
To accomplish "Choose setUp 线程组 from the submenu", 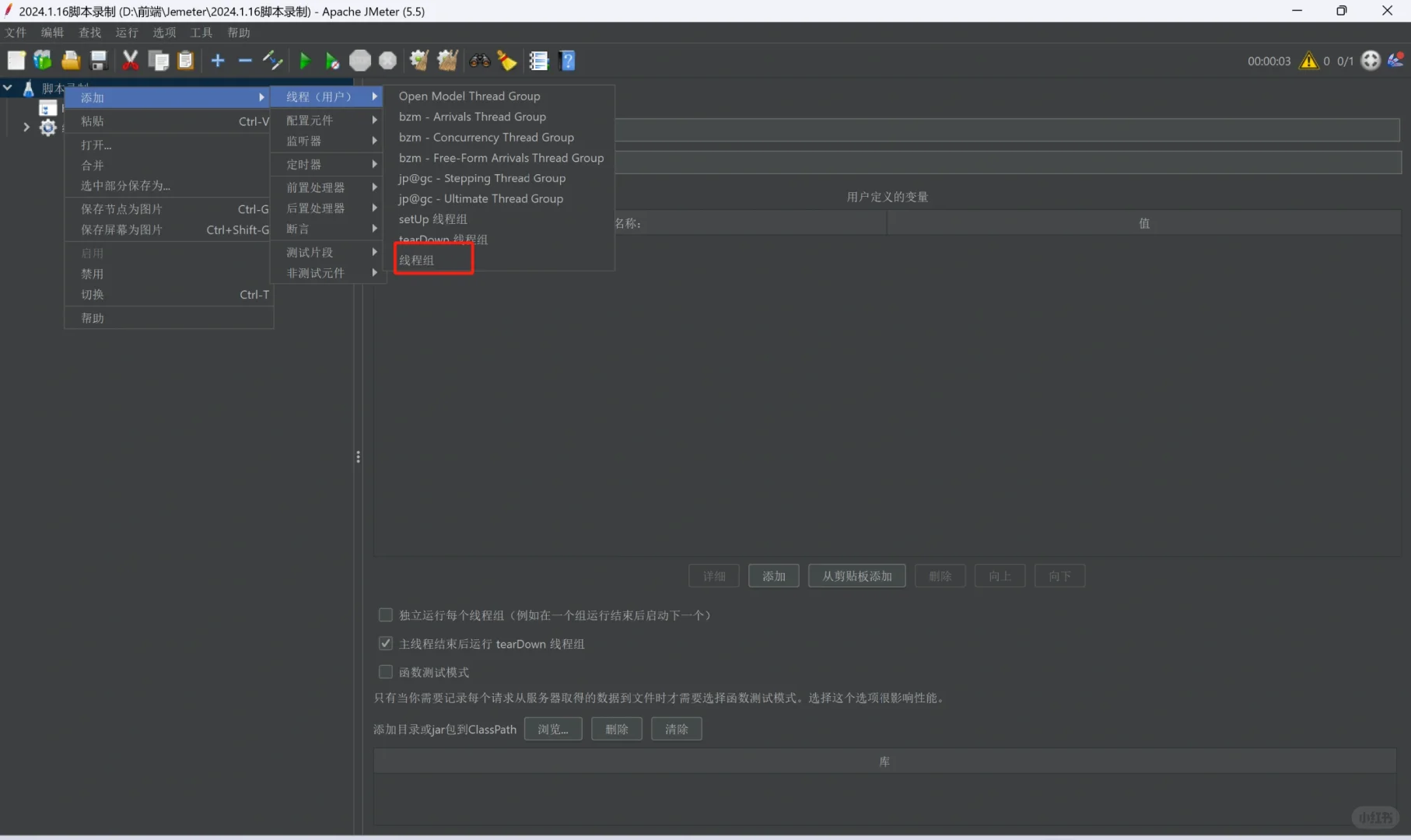I will 432,219.
